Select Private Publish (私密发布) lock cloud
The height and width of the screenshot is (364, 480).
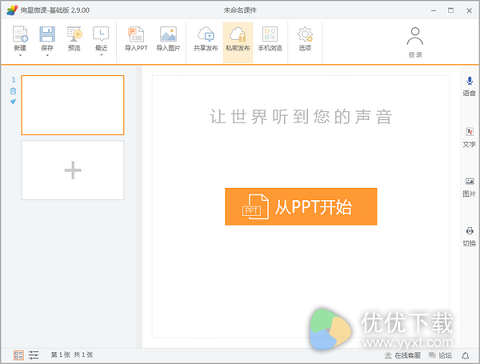pos(238,42)
